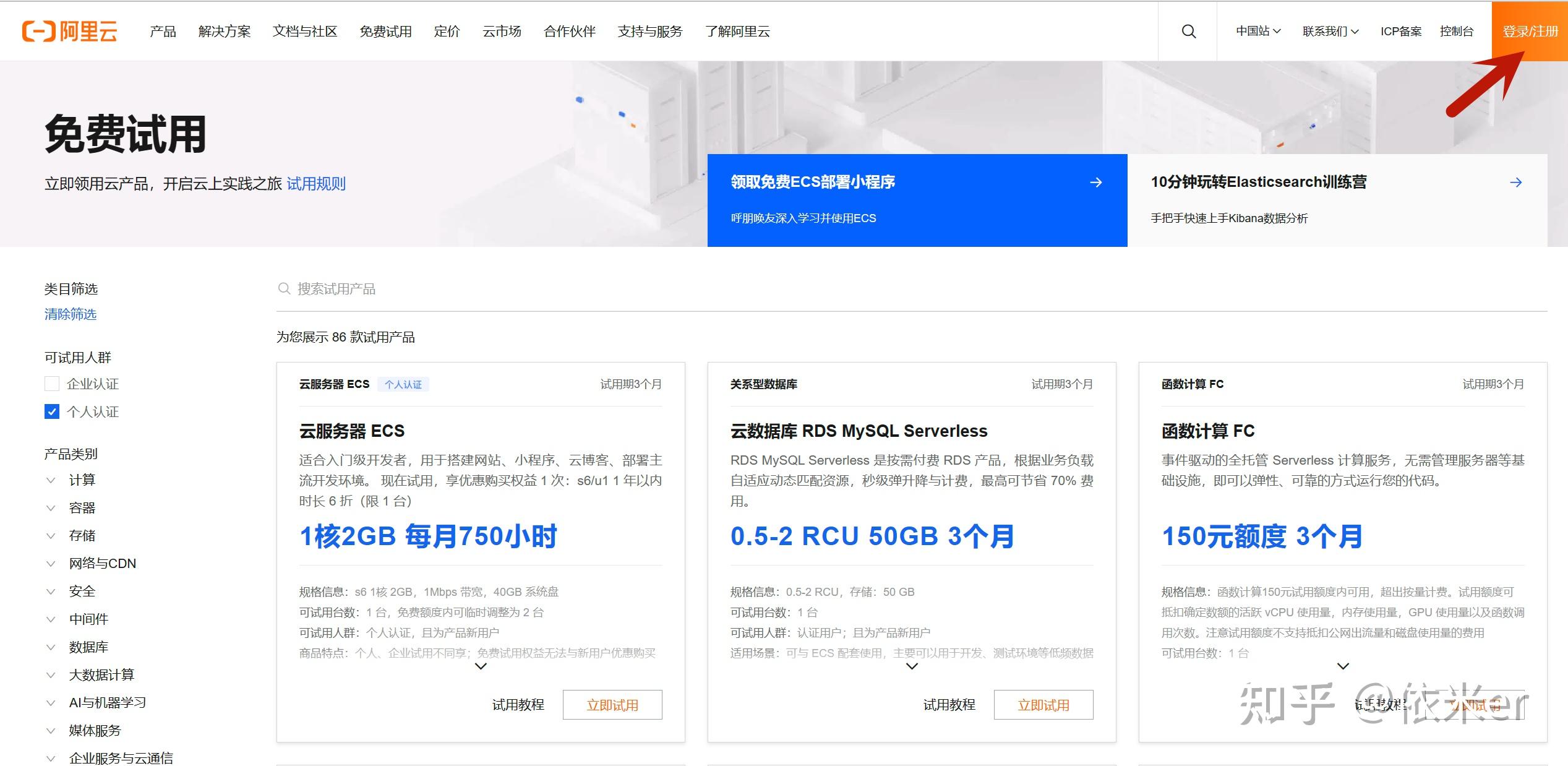Click the arrow on 领取免费ECS部署小程序 banner
Screen dimensions: 1568x766
(1096, 182)
